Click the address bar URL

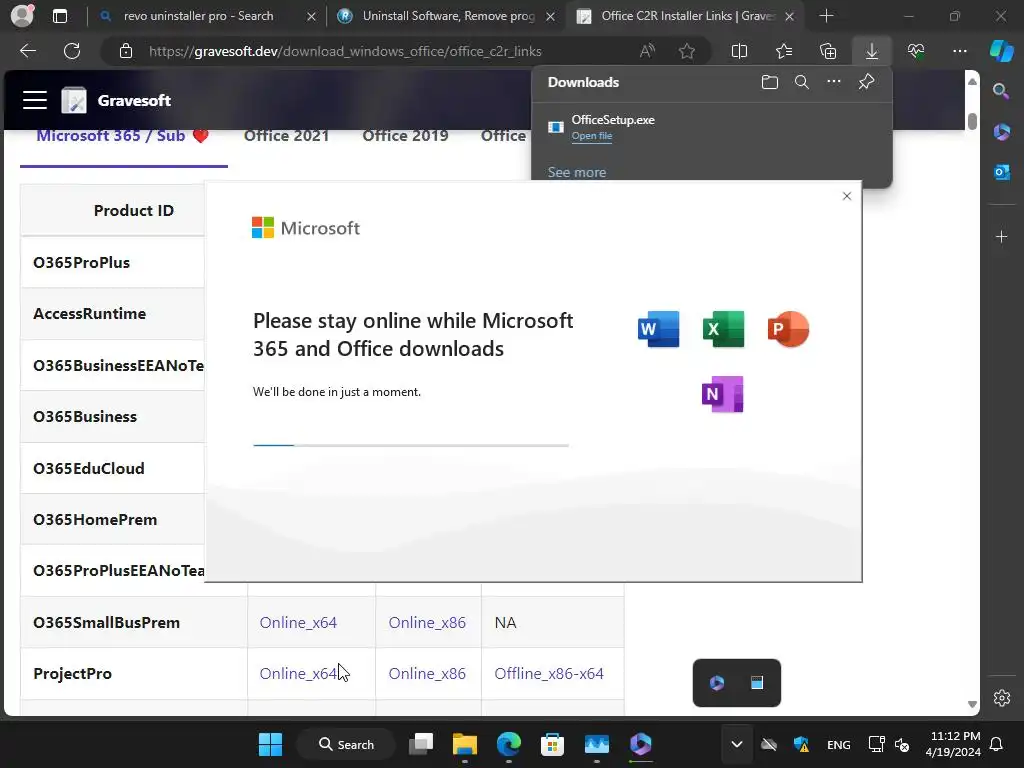click(345, 51)
